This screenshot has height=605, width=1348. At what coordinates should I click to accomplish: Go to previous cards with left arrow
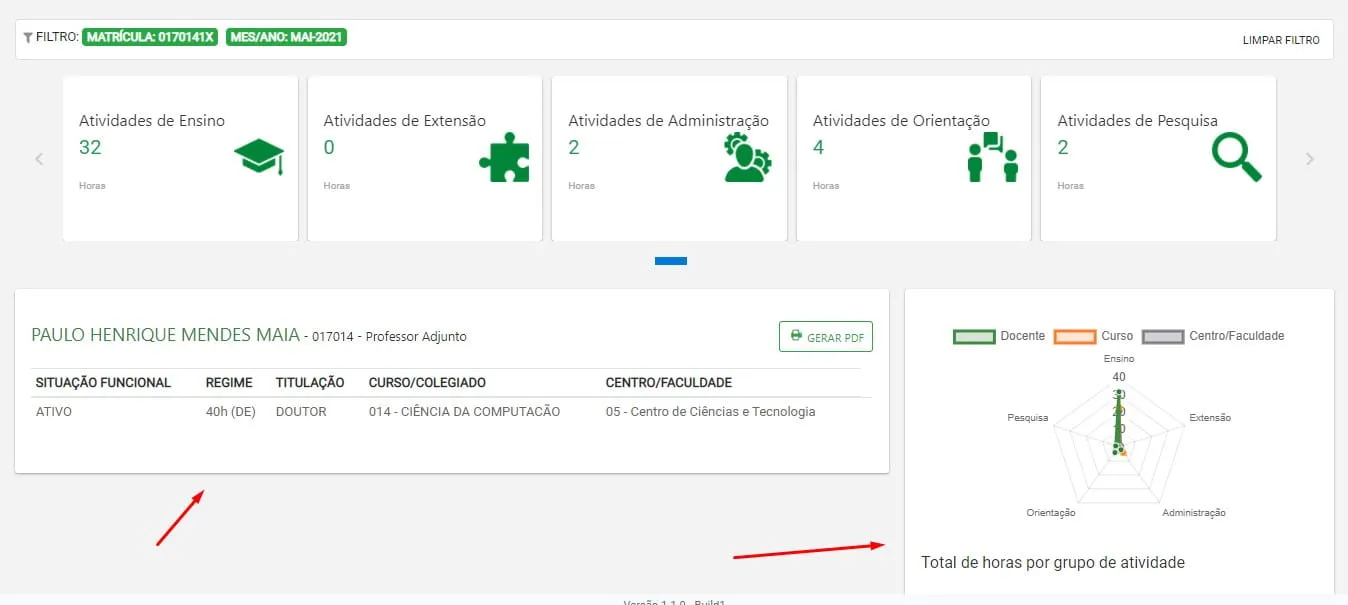tap(39, 159)
